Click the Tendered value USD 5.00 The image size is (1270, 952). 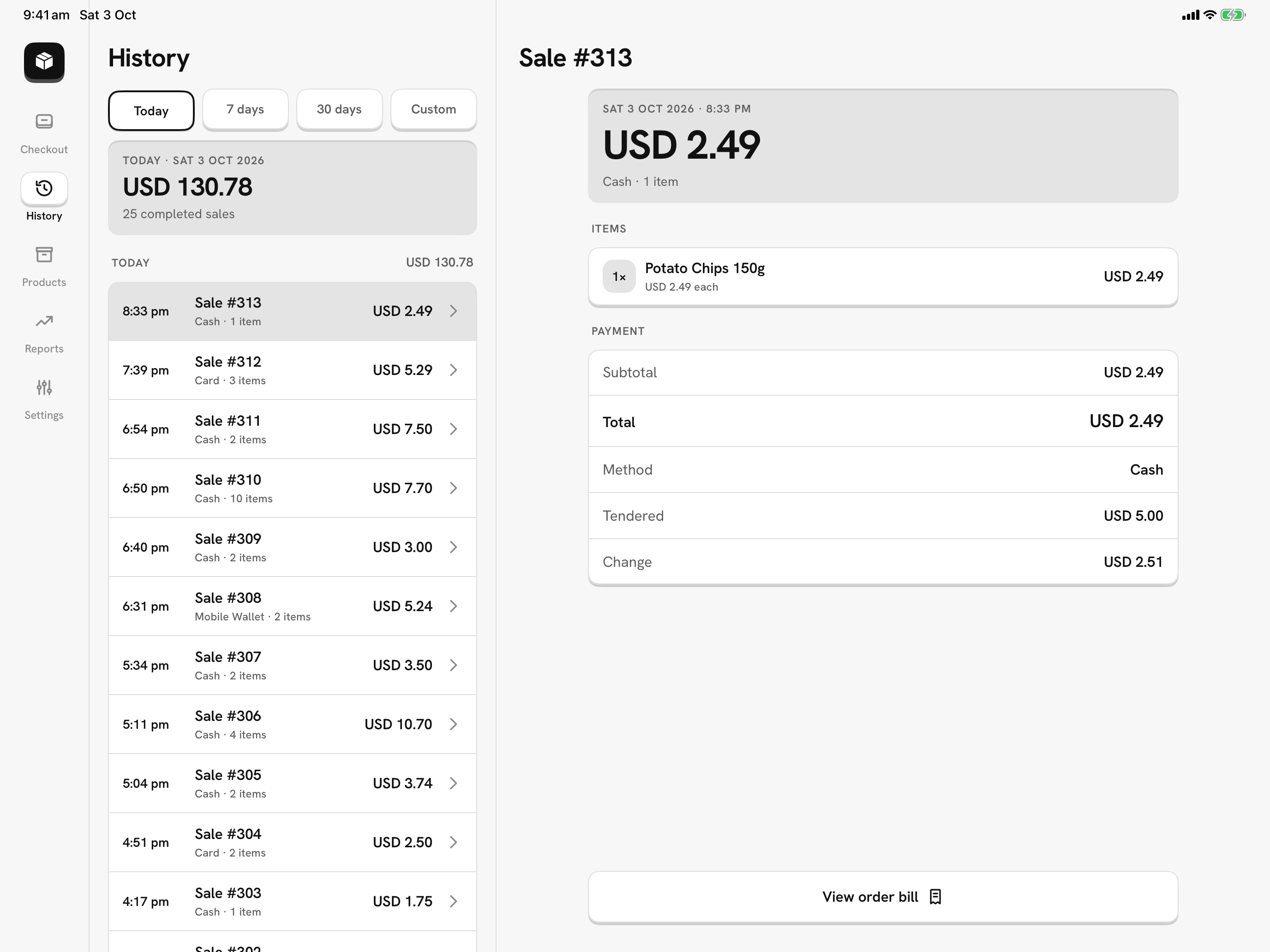[x=1133, y=516]
